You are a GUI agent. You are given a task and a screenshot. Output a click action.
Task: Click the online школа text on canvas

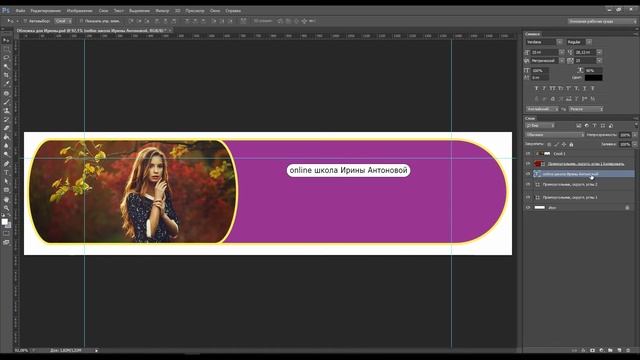tap(349, 170)
